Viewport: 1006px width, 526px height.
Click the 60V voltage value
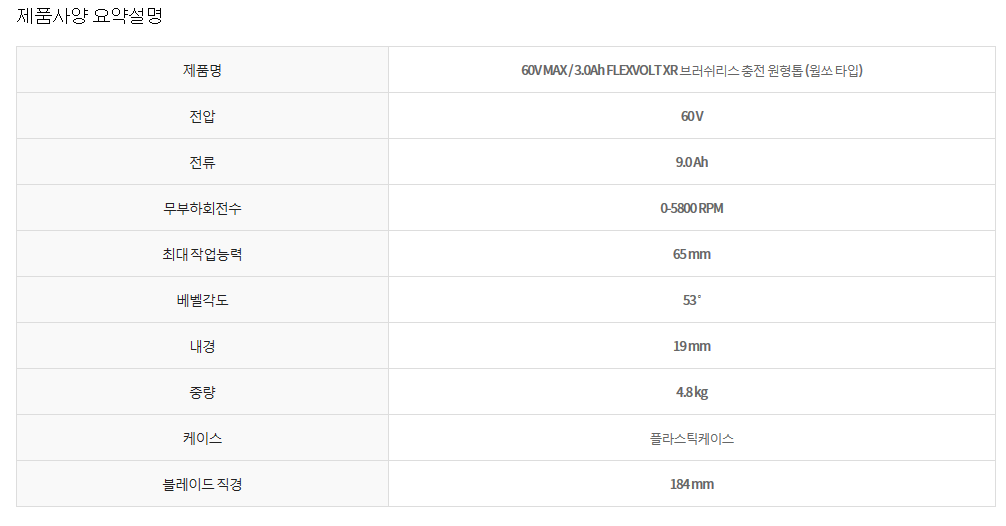tap(691, 116)
